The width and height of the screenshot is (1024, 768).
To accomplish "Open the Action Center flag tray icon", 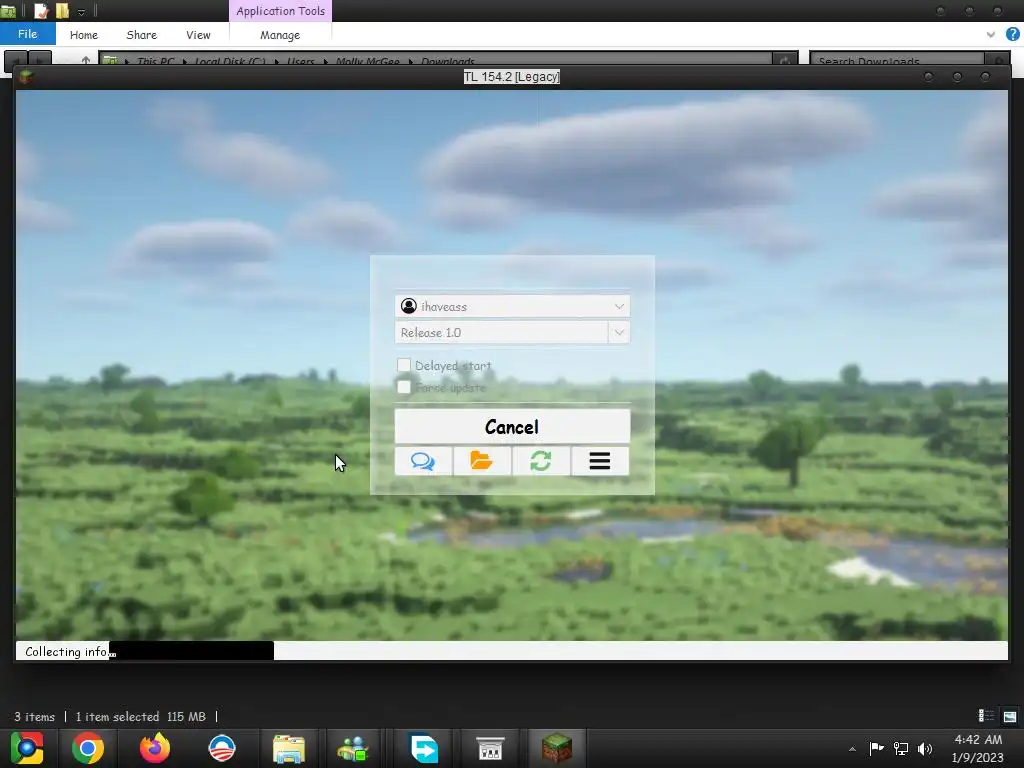I will [876, 748].
